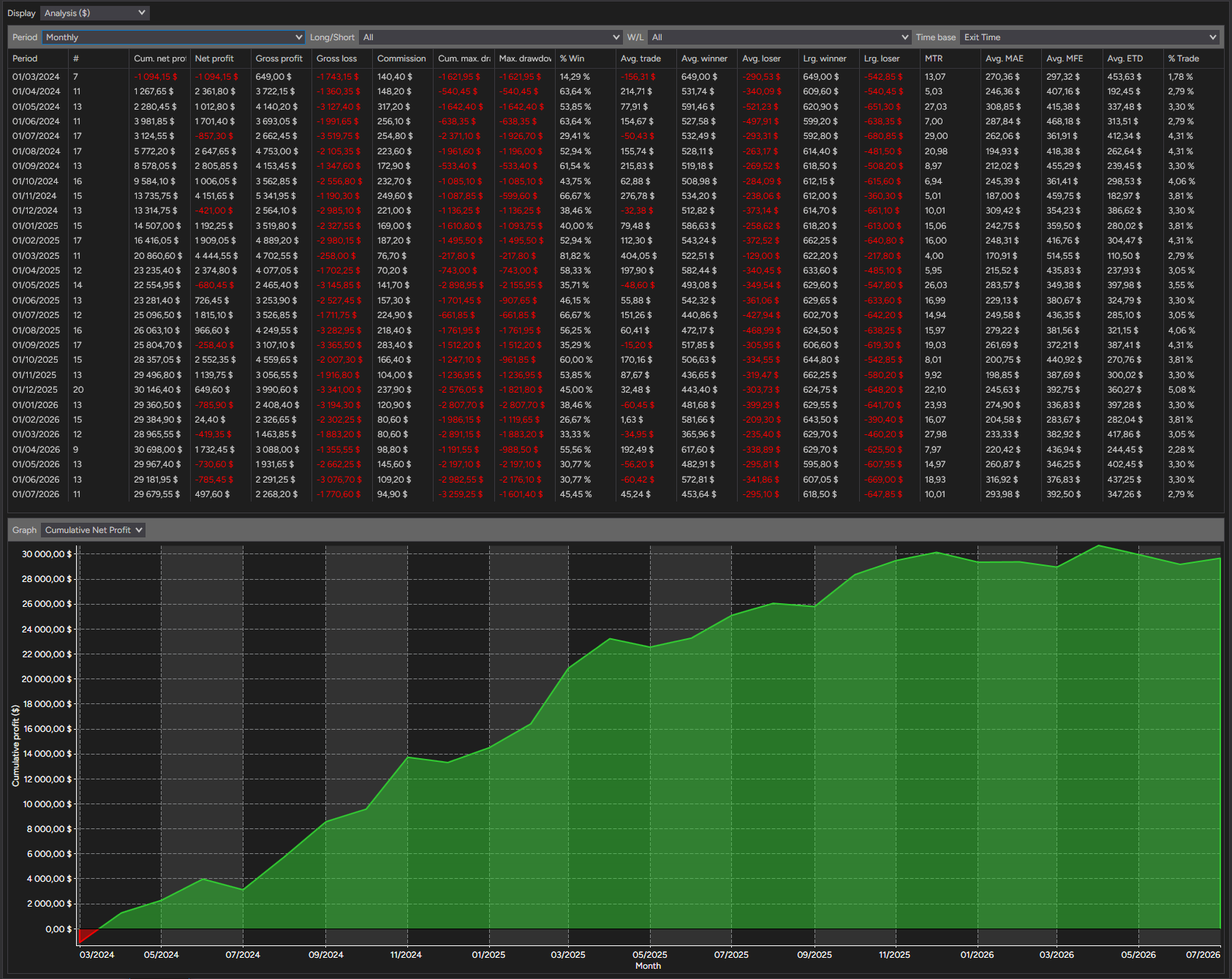Select the 01/12/2024 period cell
This screenshot has width=1232, height=979.
pyautogui.click(x=36, y=211)
